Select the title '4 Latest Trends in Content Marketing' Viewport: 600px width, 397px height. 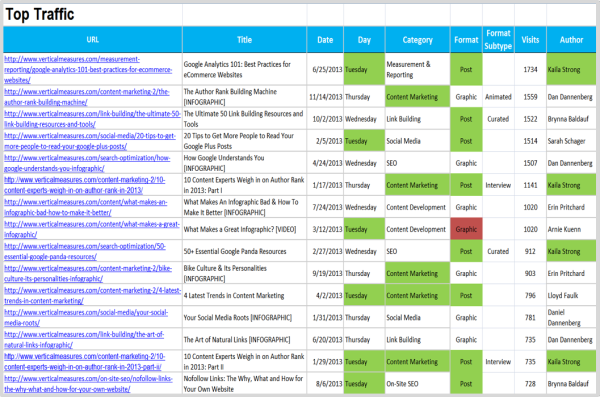click(245, 296)
